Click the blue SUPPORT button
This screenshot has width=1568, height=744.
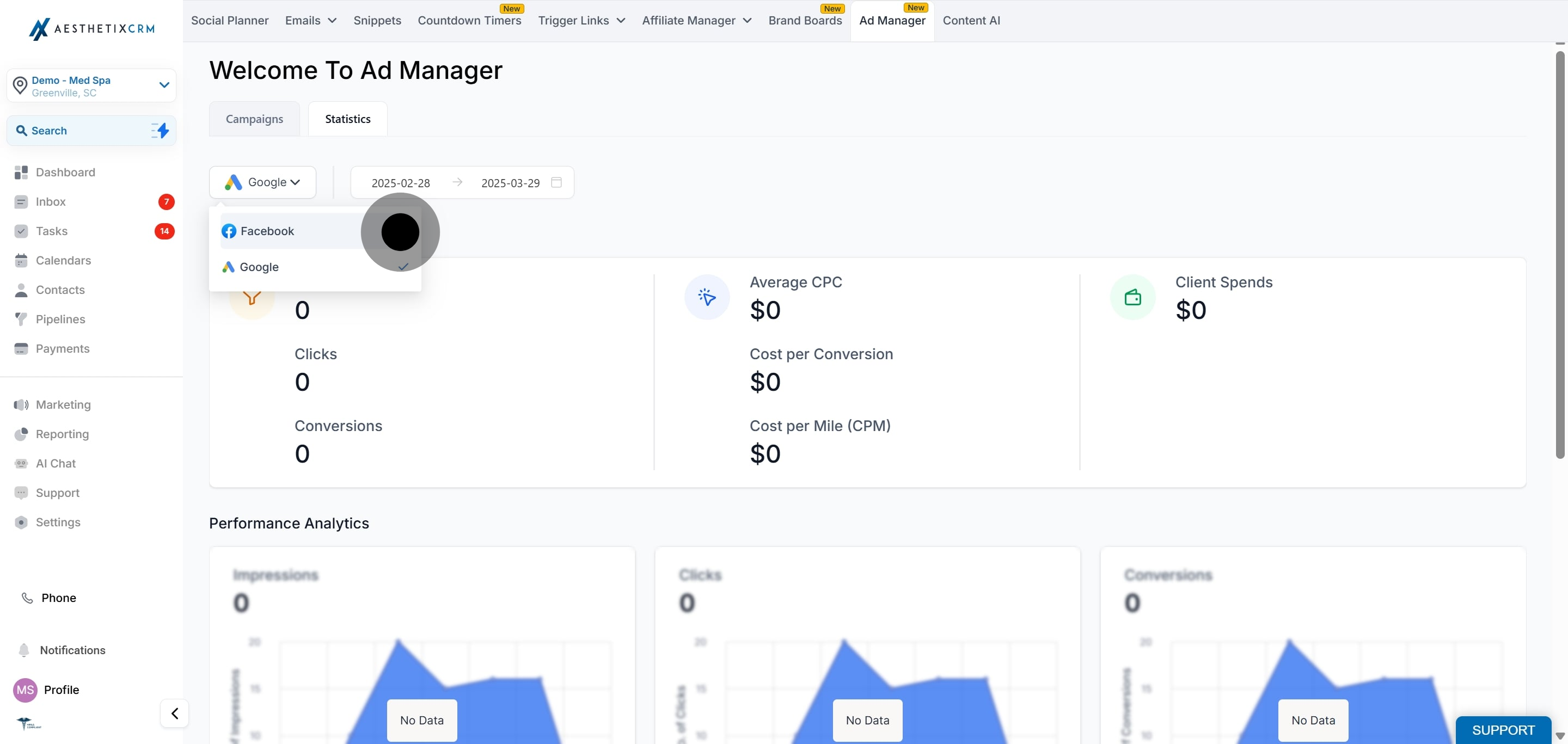coord(1503,729)
